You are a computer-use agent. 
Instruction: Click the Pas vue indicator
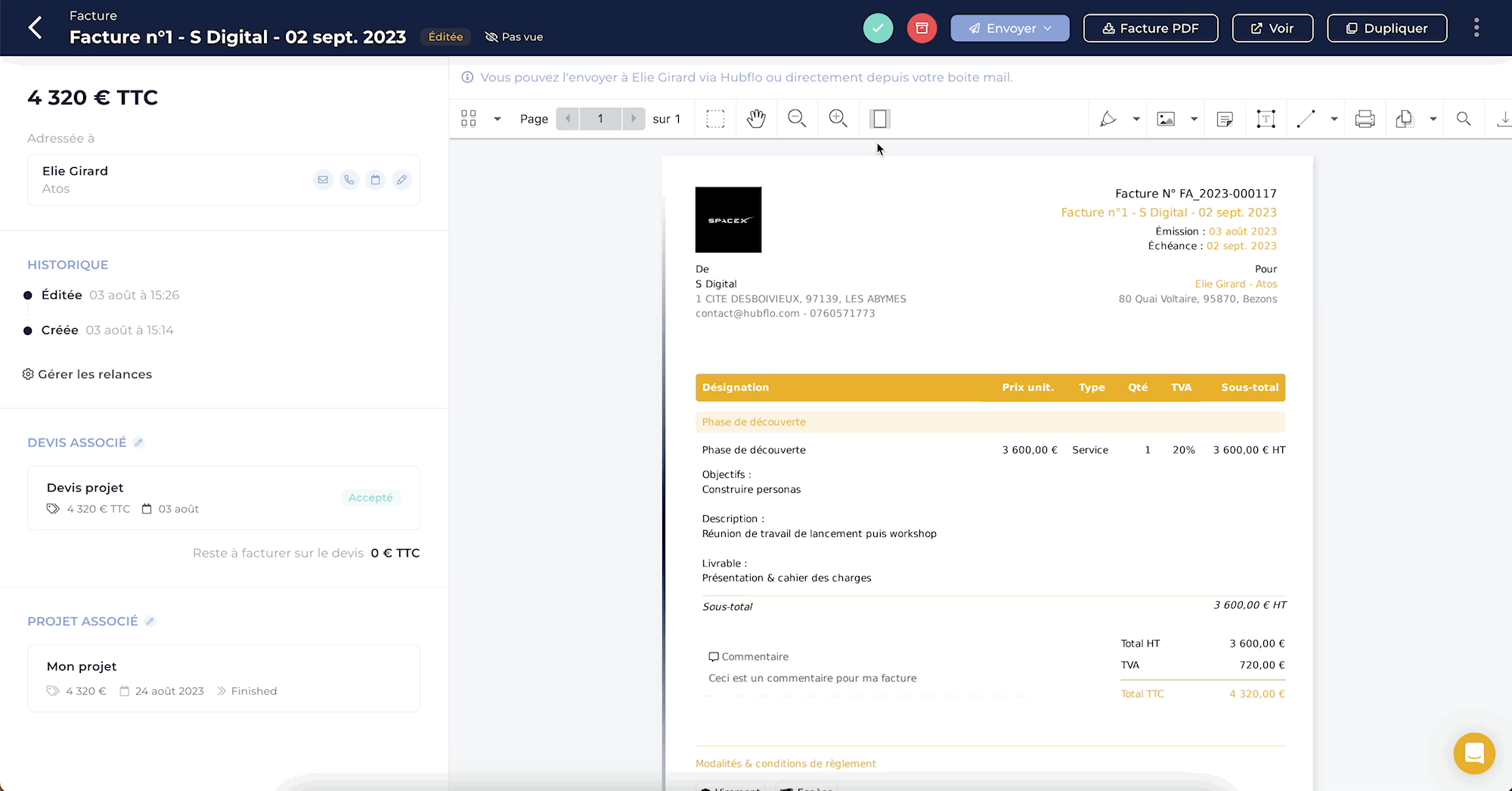tap(514, 36)
